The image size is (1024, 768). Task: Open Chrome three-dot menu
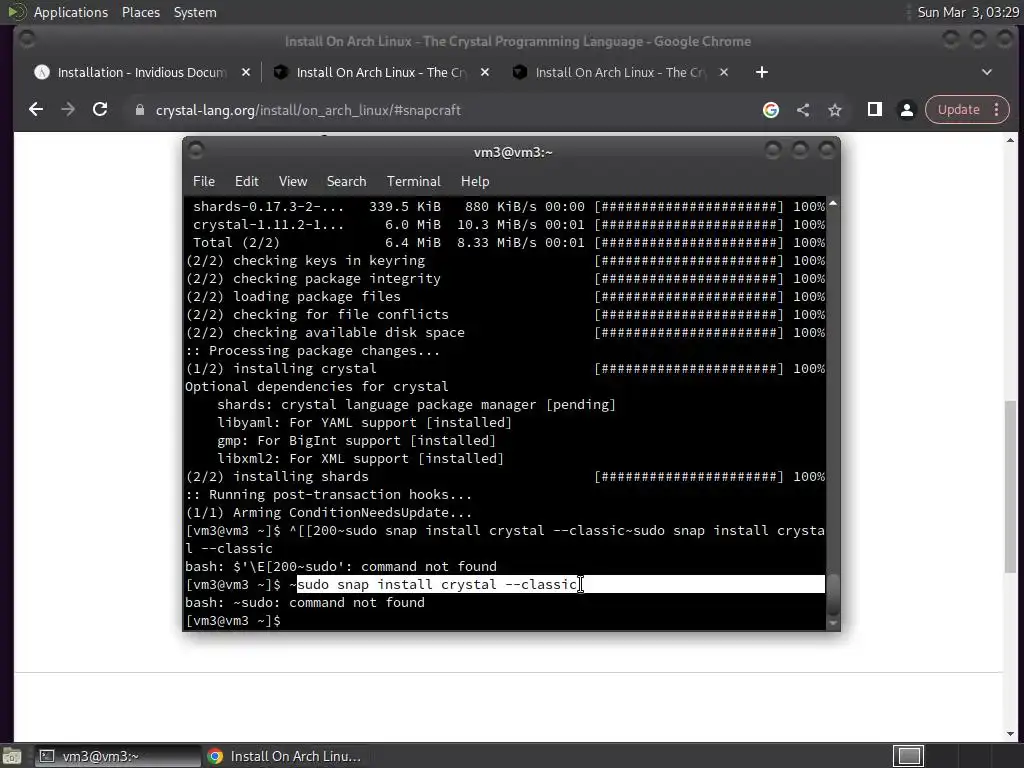click(x=997, y=110)
